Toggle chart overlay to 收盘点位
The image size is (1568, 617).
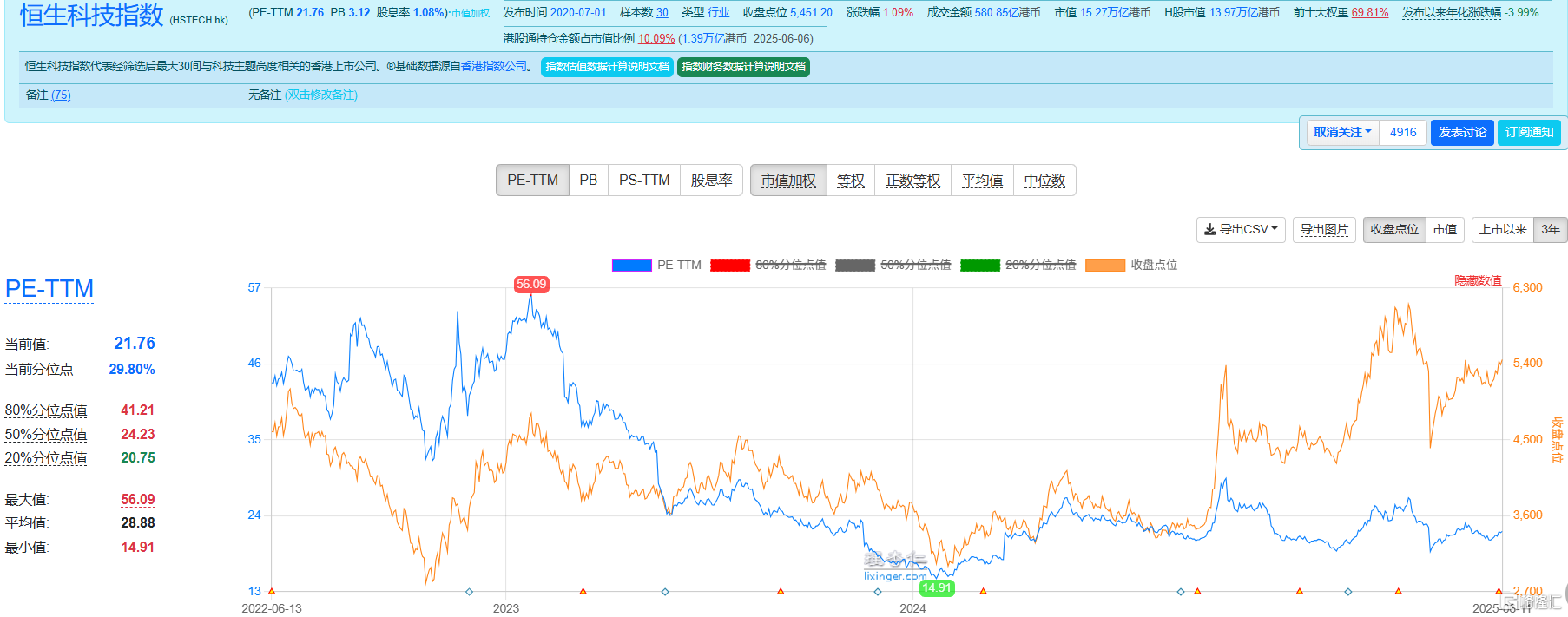(1394, 230)
